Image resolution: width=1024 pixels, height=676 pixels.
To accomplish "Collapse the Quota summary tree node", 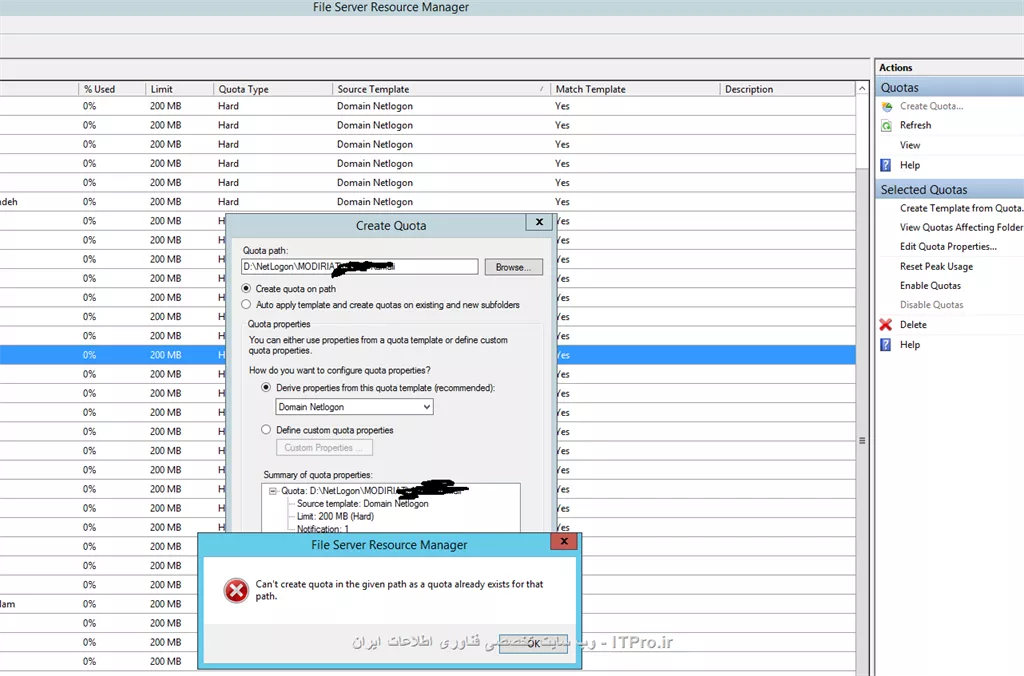I will 273,491.
